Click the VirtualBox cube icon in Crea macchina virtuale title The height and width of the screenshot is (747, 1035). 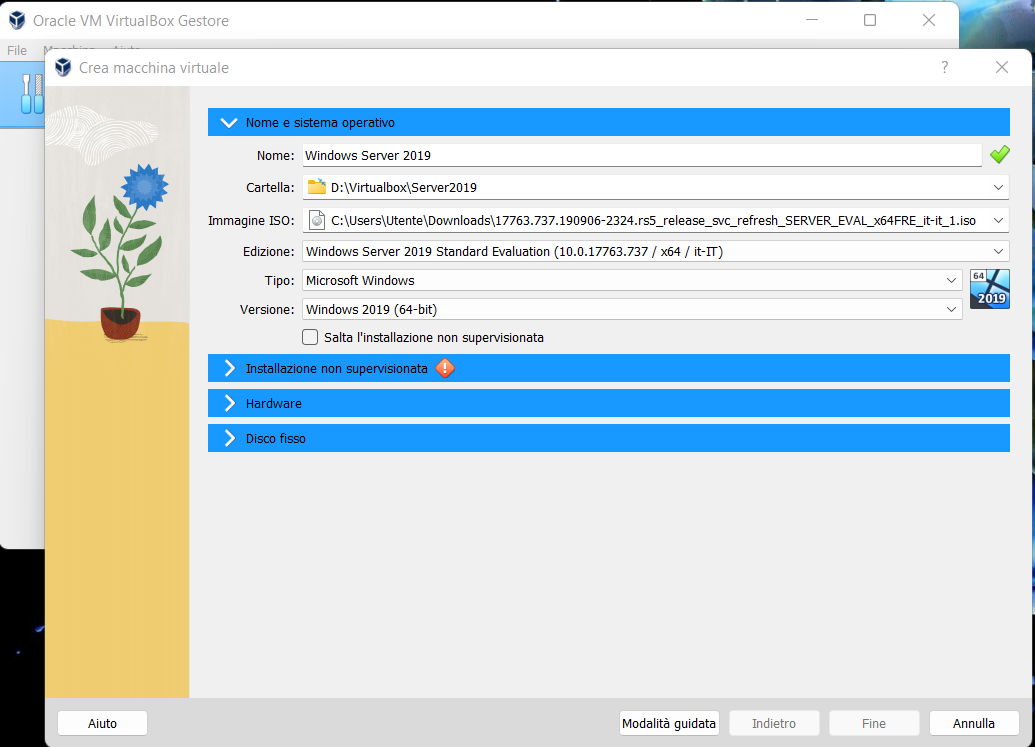[63, 67]
